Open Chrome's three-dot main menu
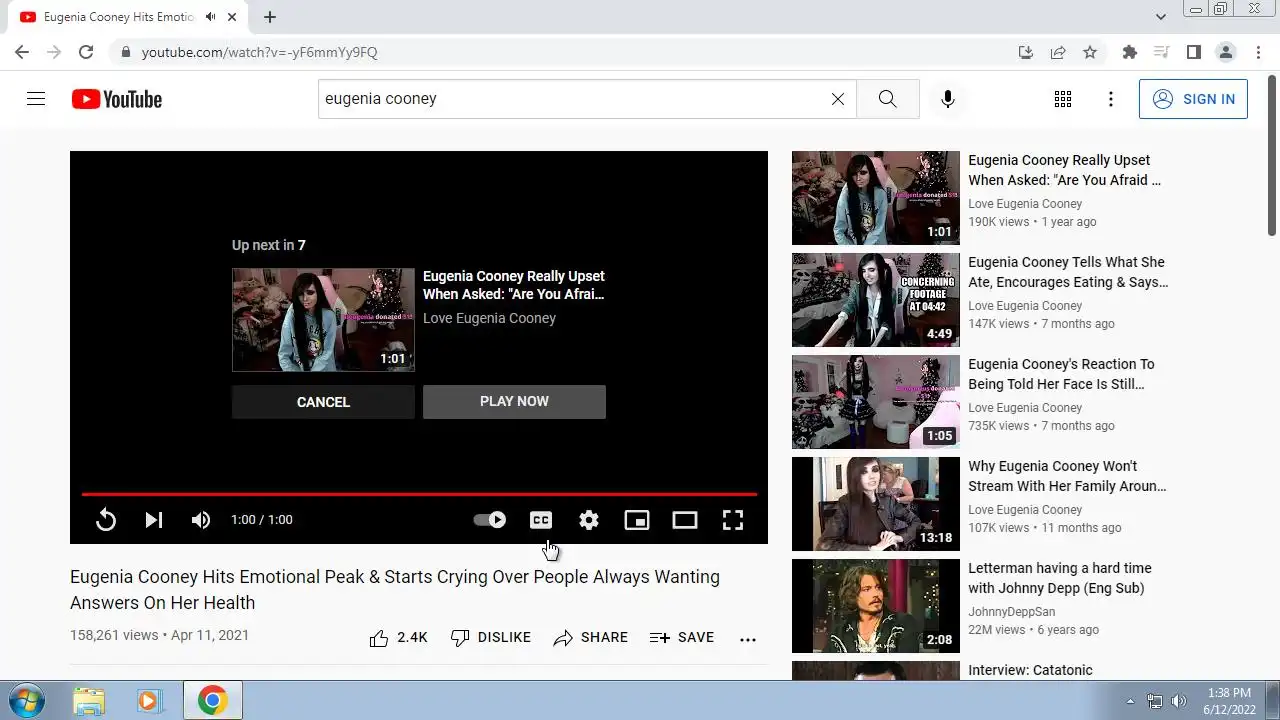This screenshot has width=1280, height=720. (1258, 52)
